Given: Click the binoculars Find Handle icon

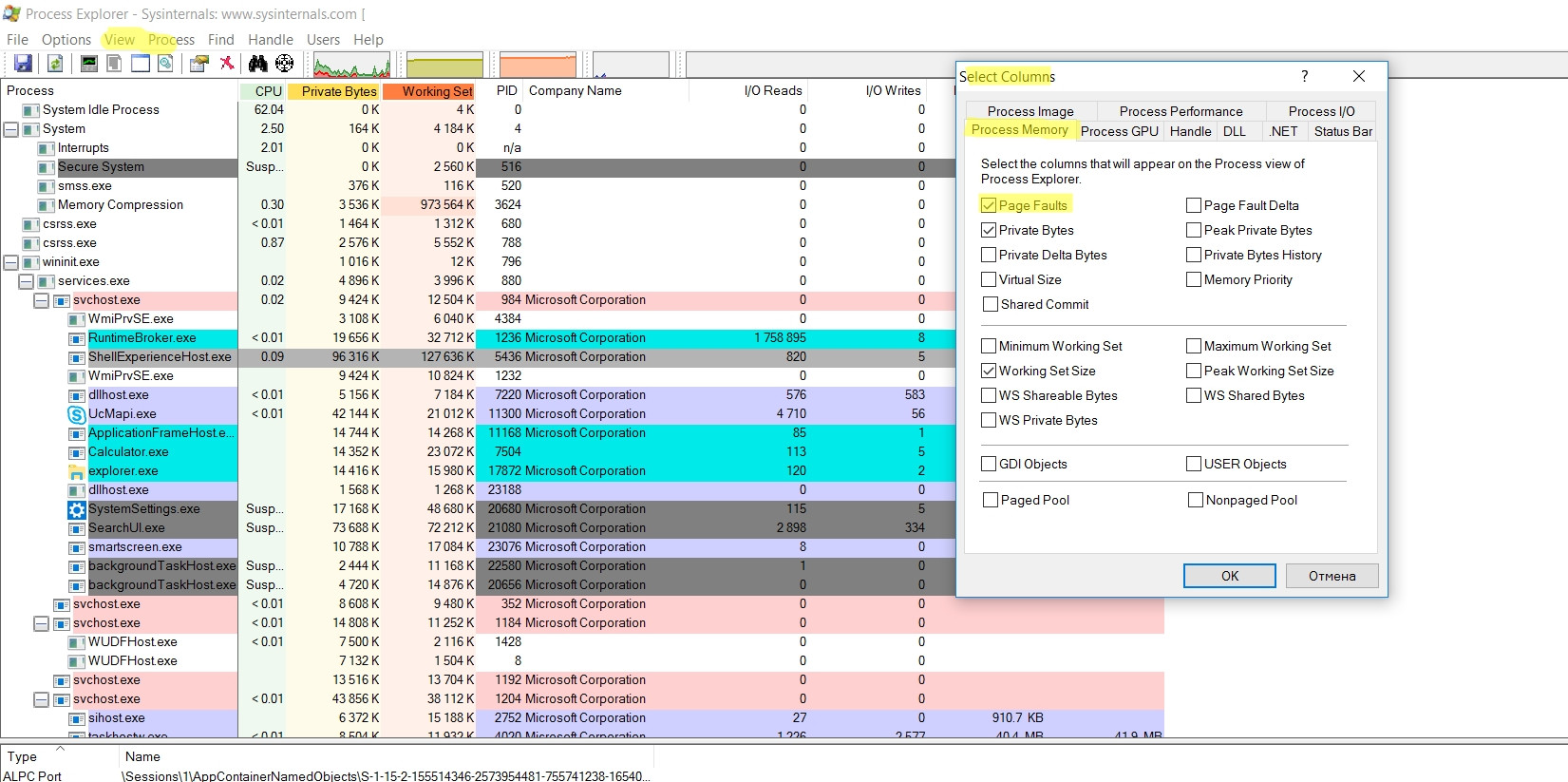Looking at the screenshot, I should click(257, 64).
